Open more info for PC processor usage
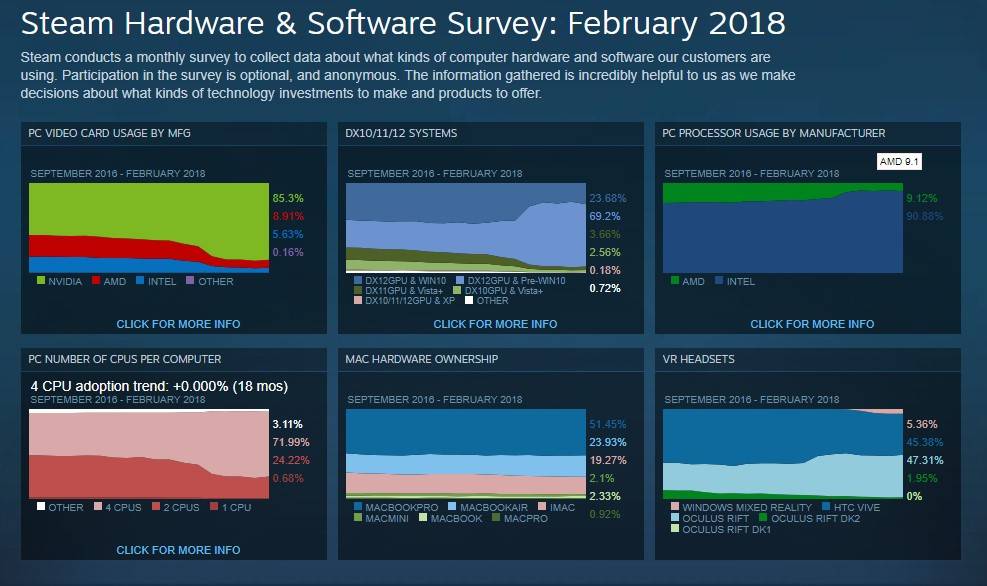The height and width of the screenshot is (586, 987). click(812, 324)
